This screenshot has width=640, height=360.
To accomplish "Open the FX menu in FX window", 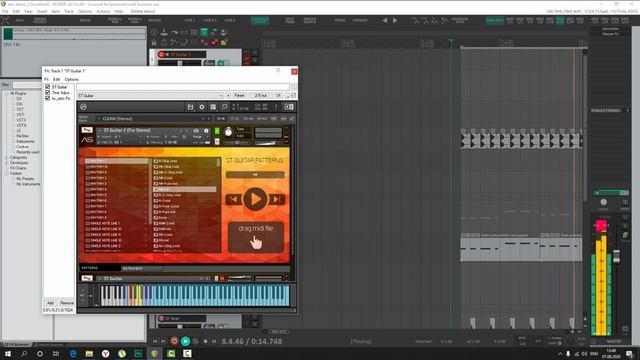I will click(46, 79).
